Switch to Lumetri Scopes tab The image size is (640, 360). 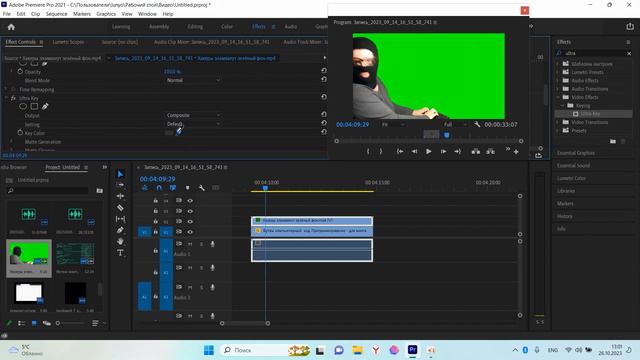tap(68, 42)
